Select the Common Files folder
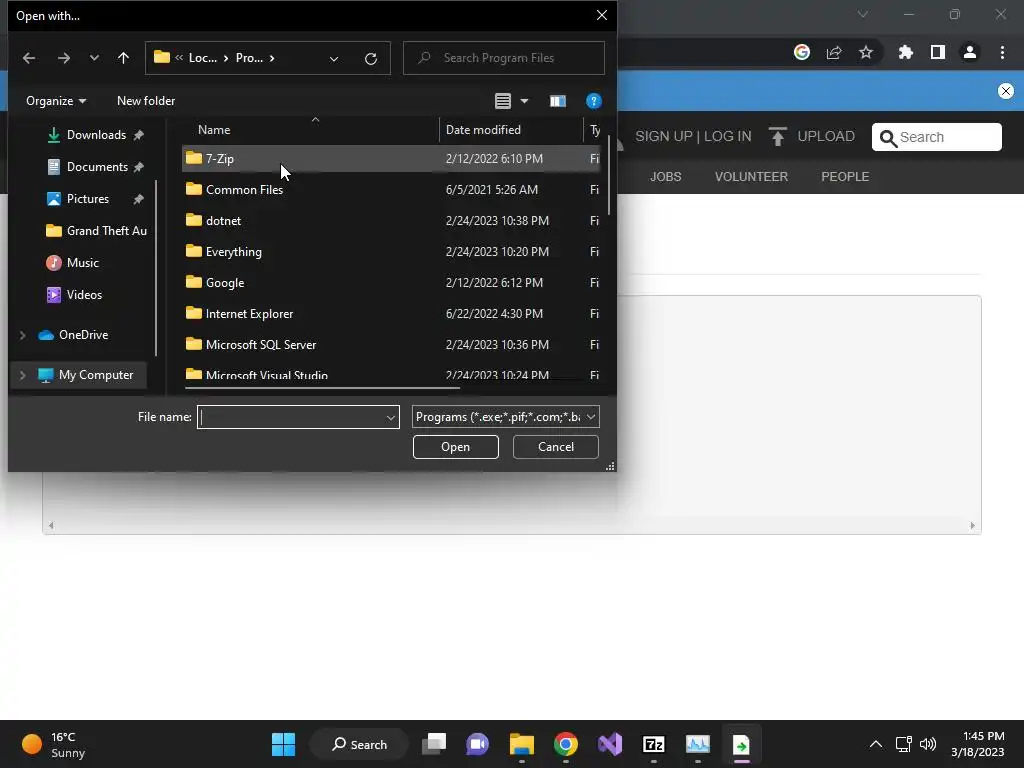The image size is (1024, 768). tap(391, 190)
